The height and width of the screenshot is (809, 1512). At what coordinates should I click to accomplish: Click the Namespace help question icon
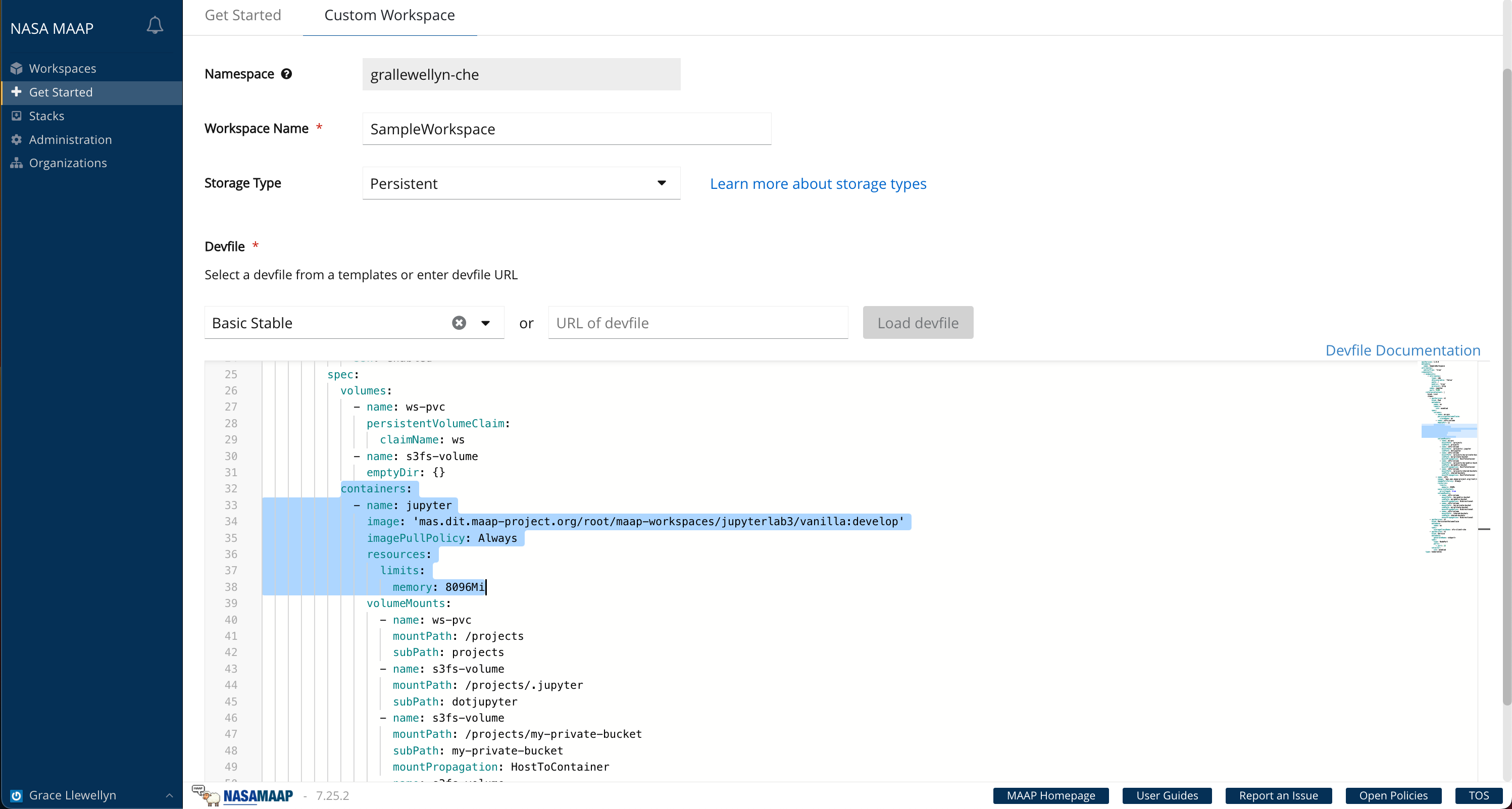tap(286, 74)
